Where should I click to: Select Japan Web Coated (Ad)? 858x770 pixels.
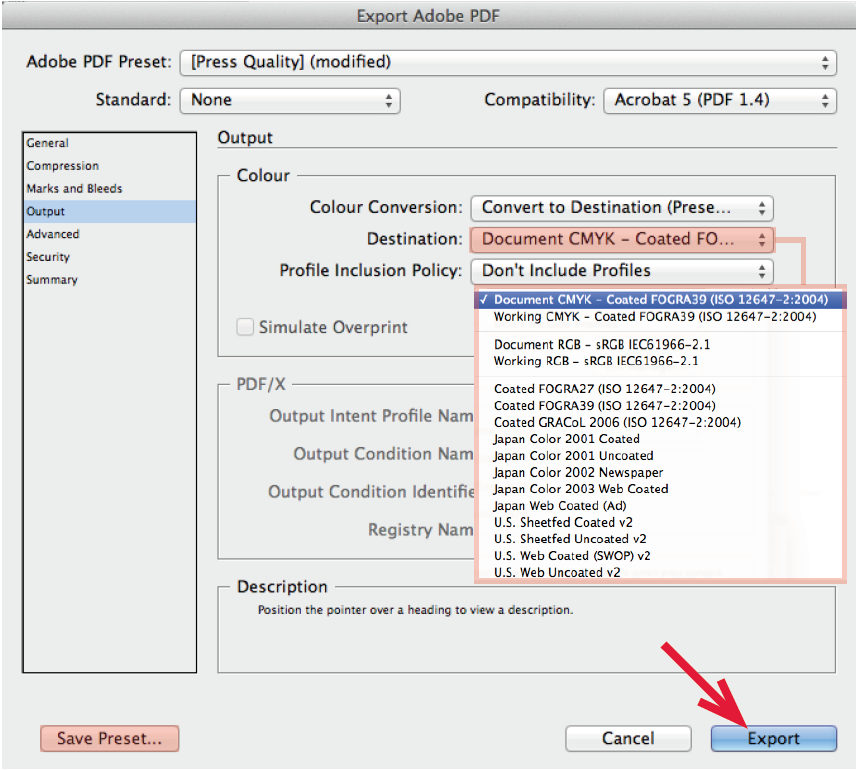[x=660, y=506]
